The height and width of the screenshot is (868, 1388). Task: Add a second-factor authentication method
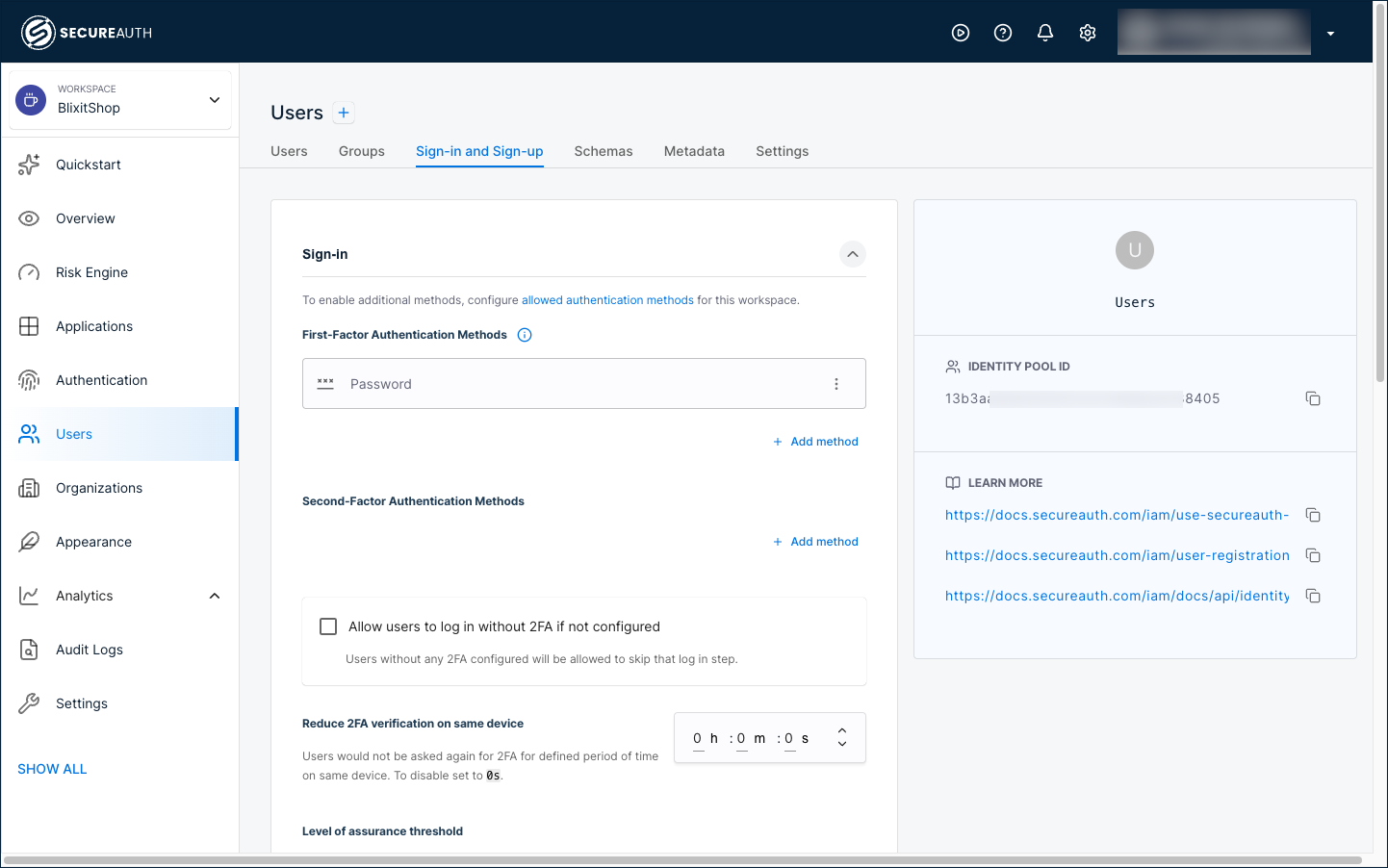coord(816,542)
